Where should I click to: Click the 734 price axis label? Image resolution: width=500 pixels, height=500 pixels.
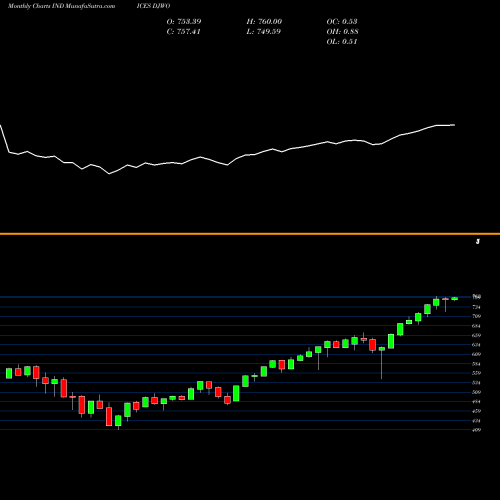pos(477,307)
